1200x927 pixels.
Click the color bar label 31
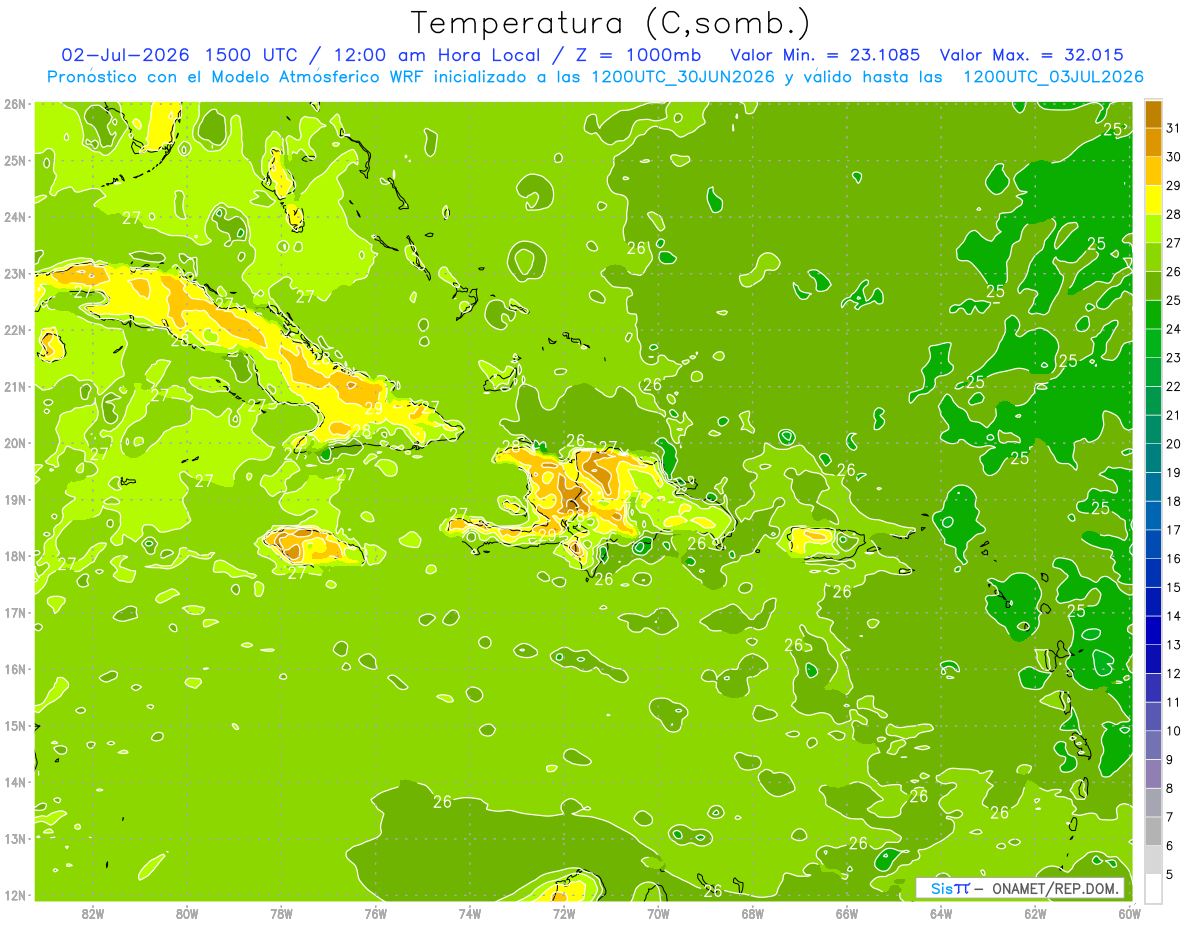(1173, 128)
